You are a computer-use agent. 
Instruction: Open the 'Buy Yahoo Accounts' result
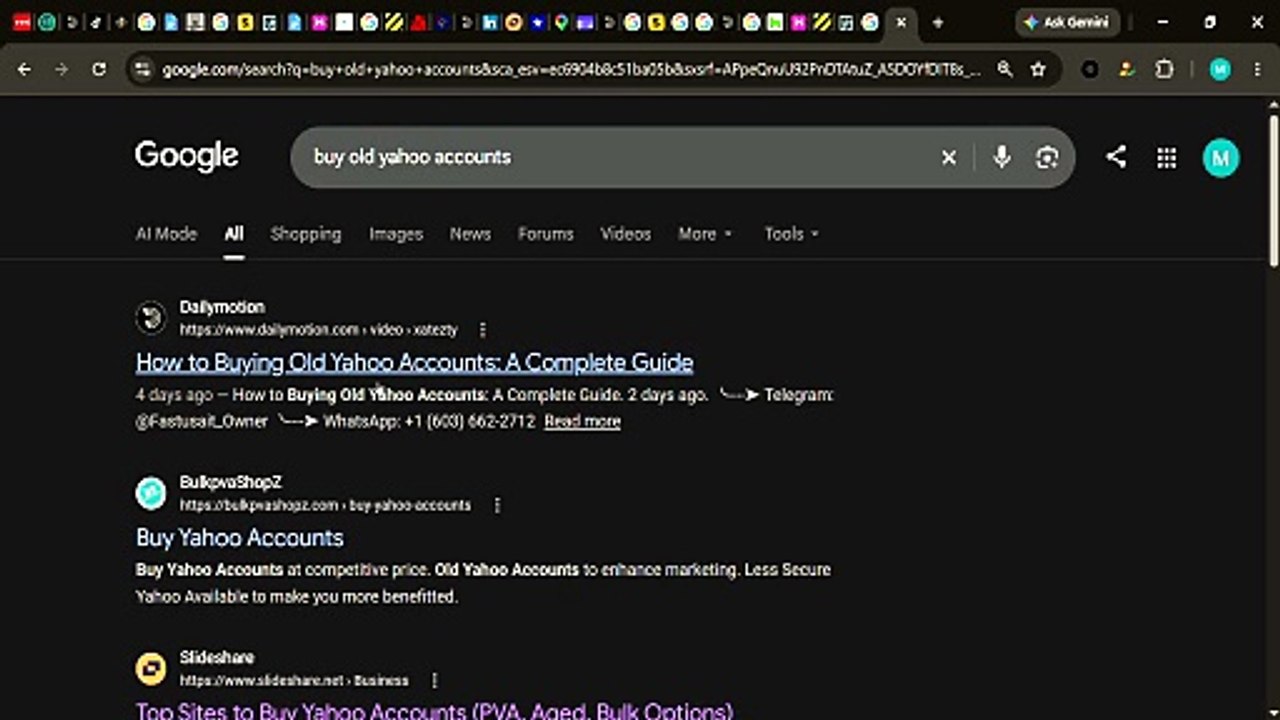click(240, 538)
